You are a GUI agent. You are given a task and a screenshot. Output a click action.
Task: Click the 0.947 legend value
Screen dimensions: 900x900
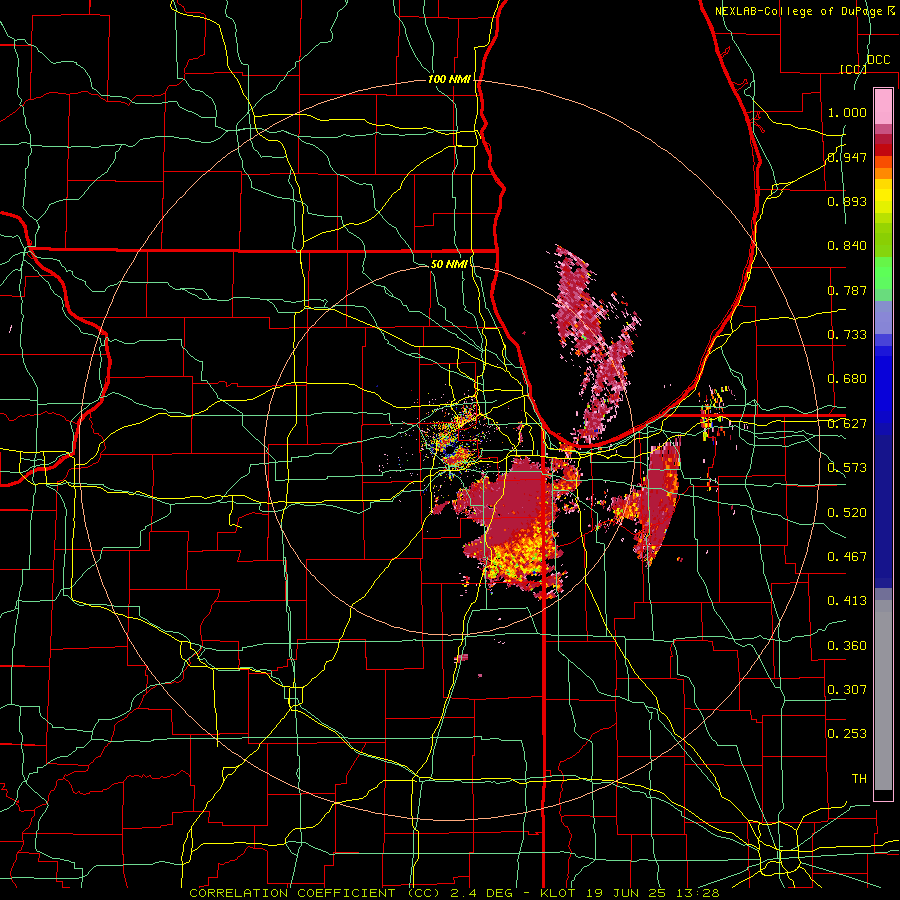tap(847, 157)
